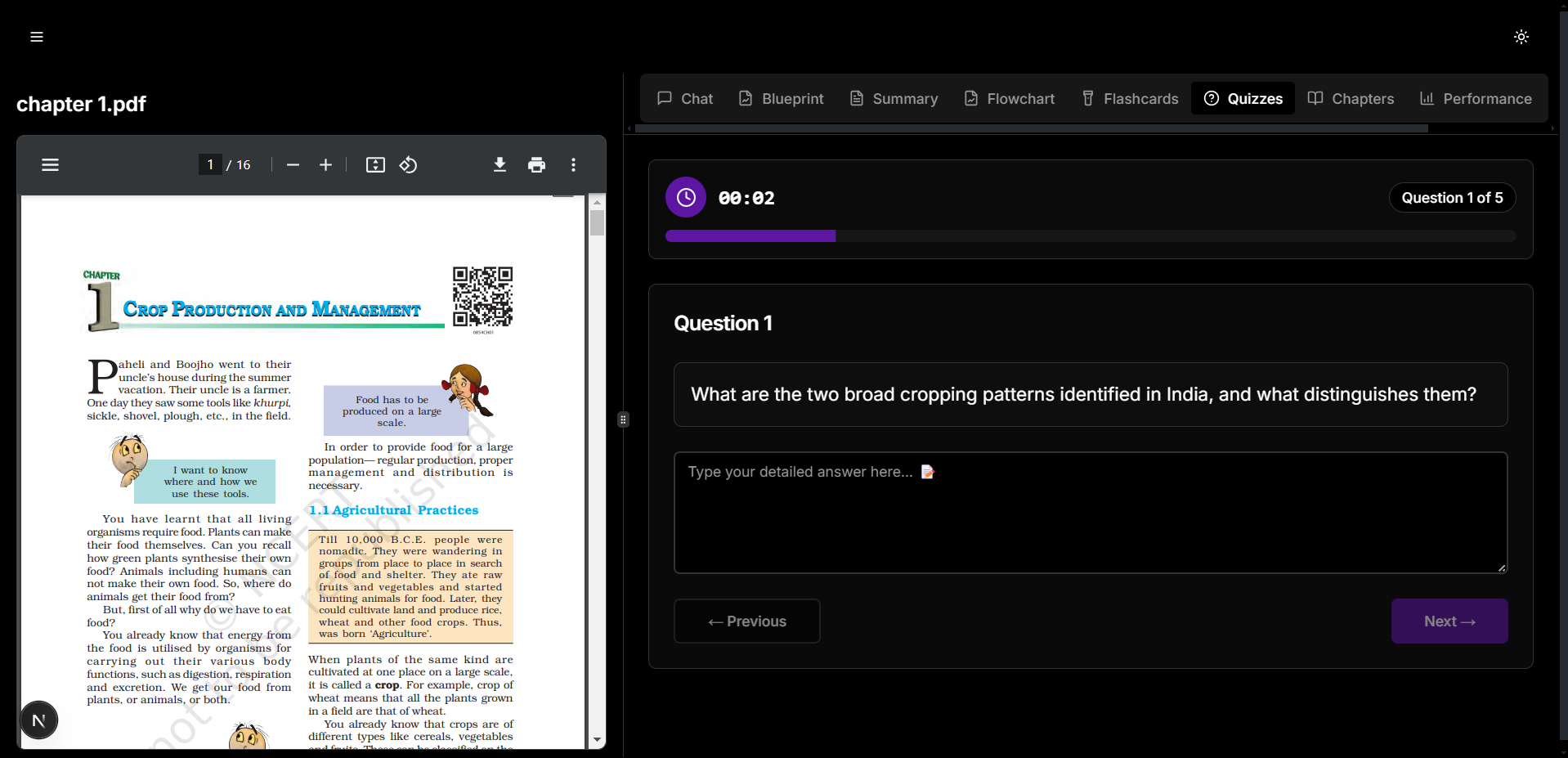Rotate the PDF counterclockwise
This screenshot has height=758, width=1568.
[408, 165]
